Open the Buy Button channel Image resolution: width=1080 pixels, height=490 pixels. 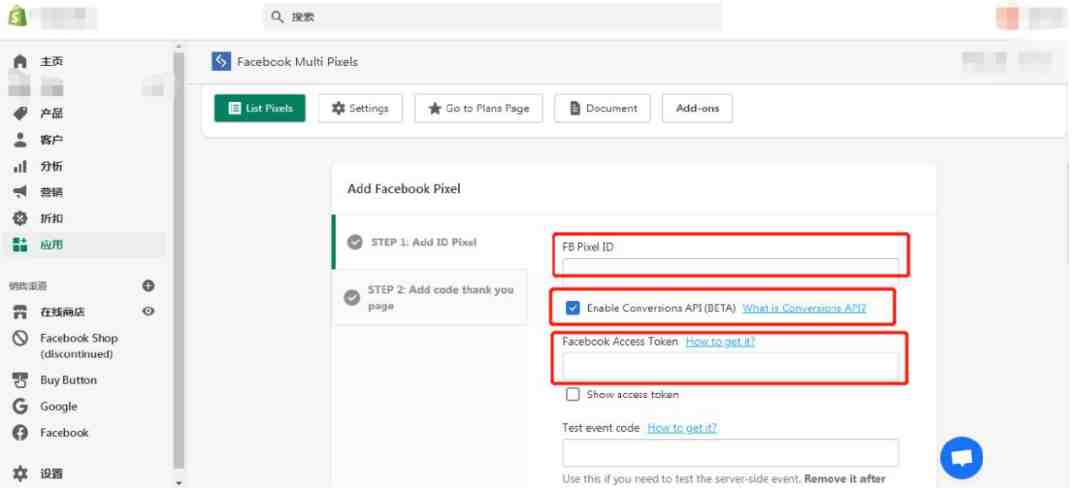pos(68,380)
